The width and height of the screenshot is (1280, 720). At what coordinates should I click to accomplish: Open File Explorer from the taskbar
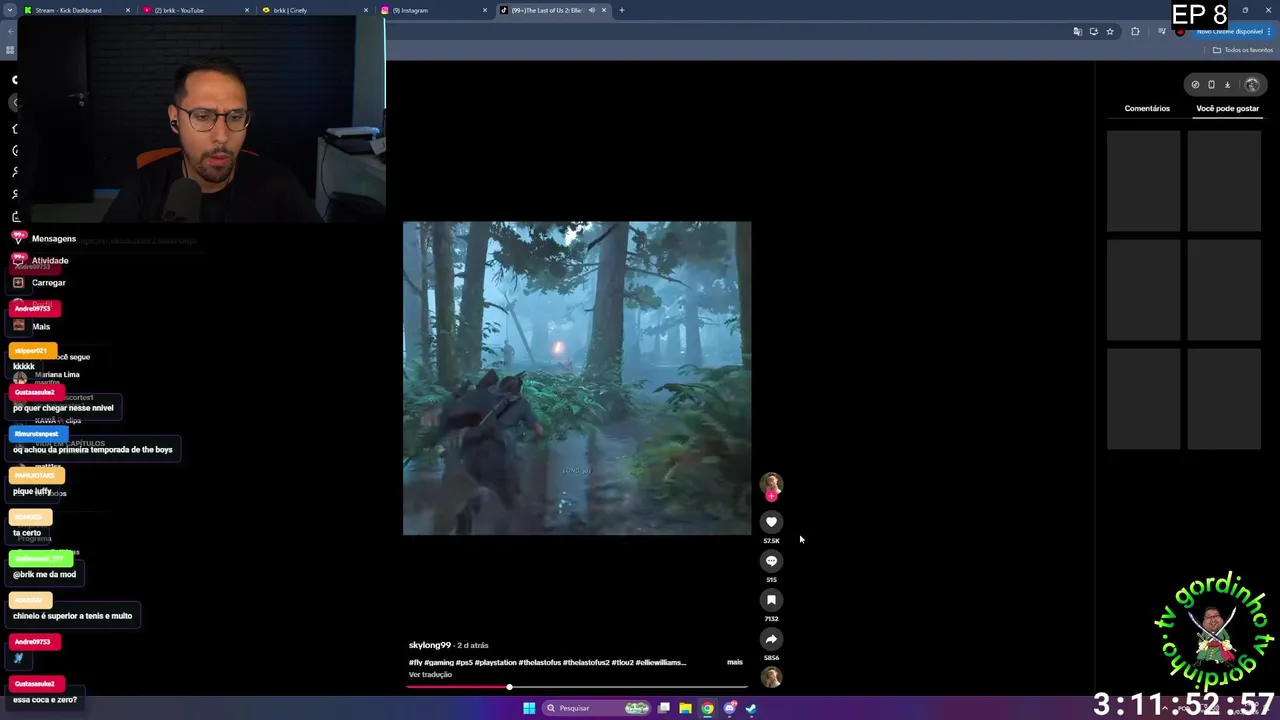coord(685,708)
